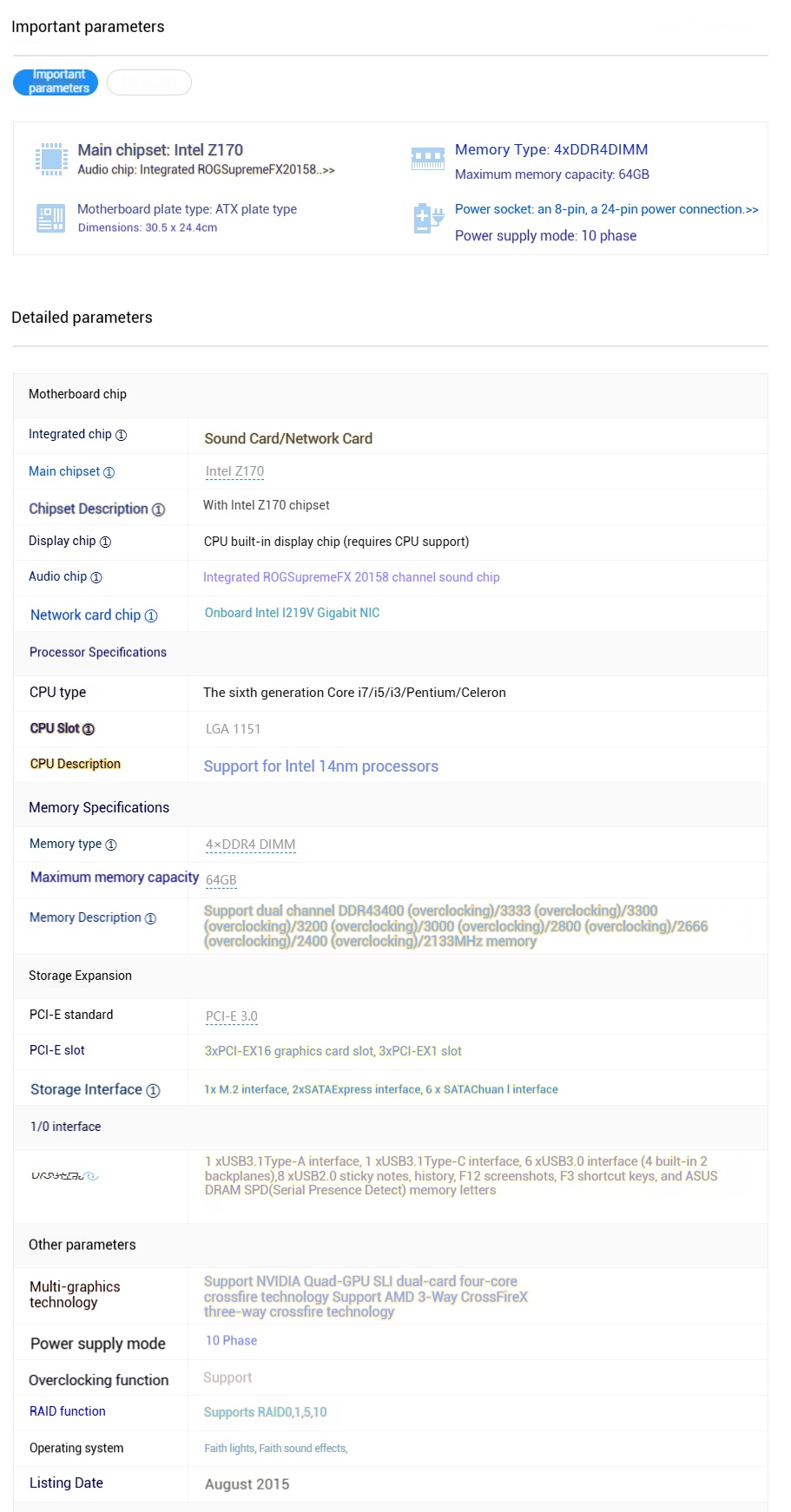The width and height of the screenshot is (791, 1512).
Task: Click info icon next to Chipset Description
Action: pyautogui.click(x=158, y=509)
